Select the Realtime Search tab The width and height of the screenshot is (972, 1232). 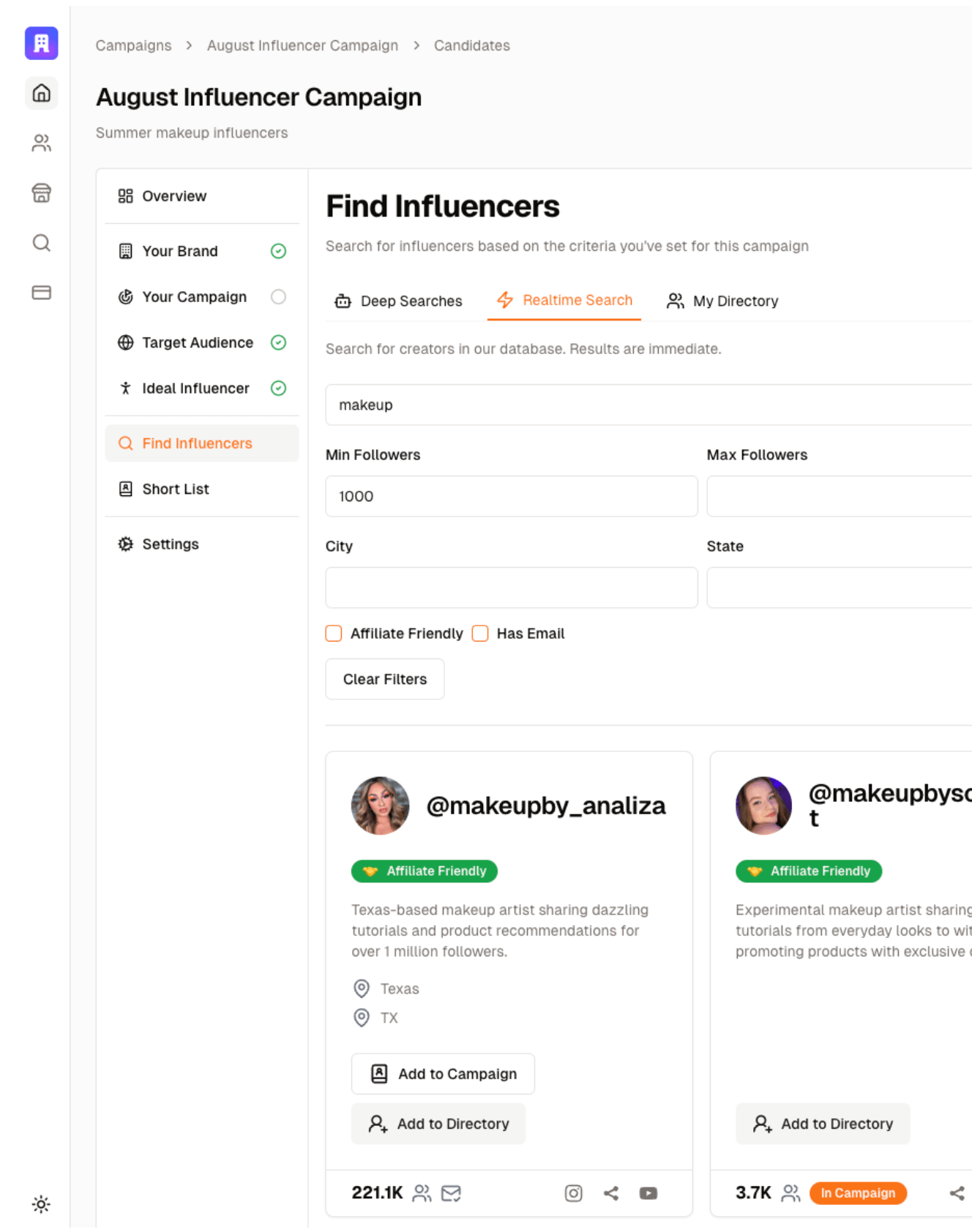click(564, 301)
